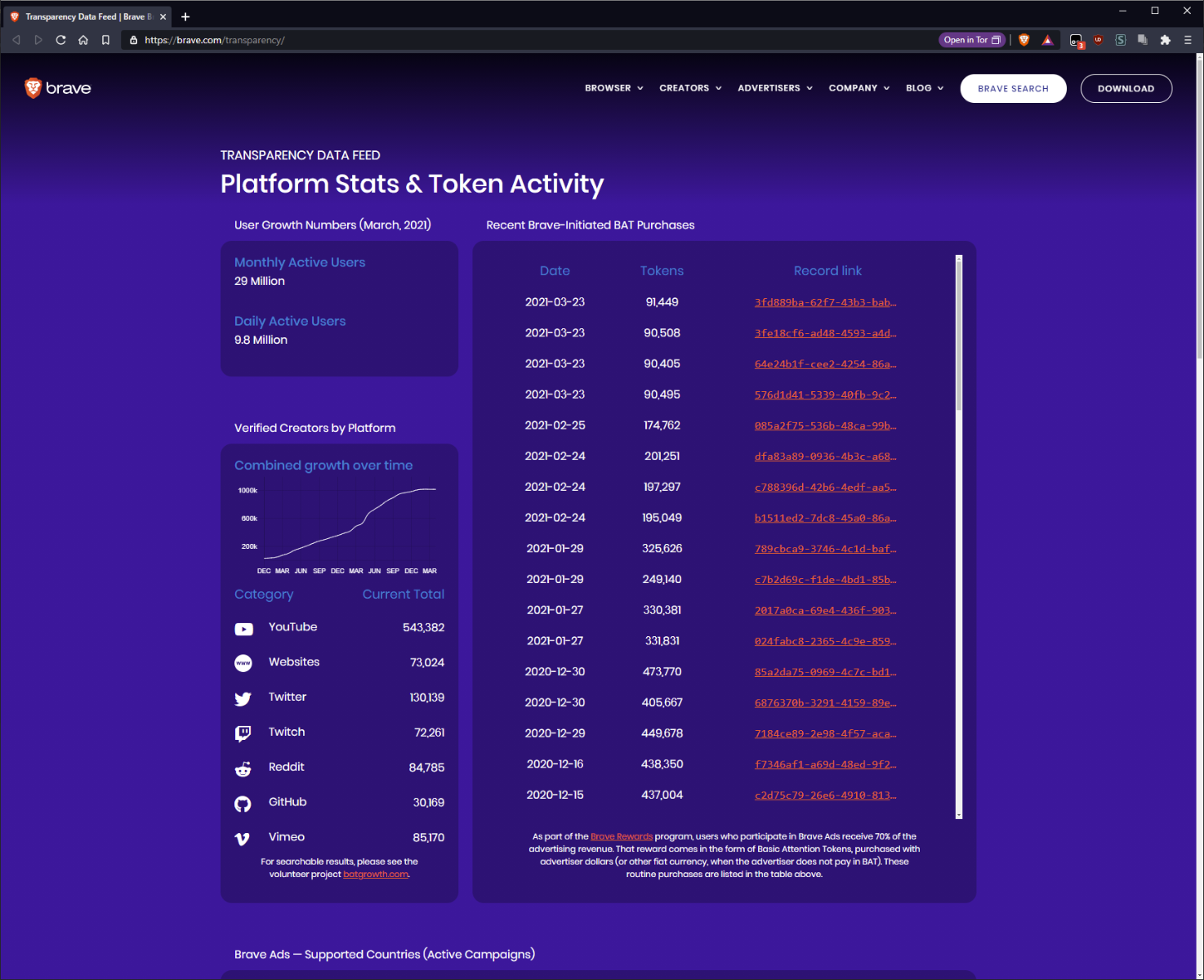
Task: Close the Transparency Data Feed tab
Action: 163,16
